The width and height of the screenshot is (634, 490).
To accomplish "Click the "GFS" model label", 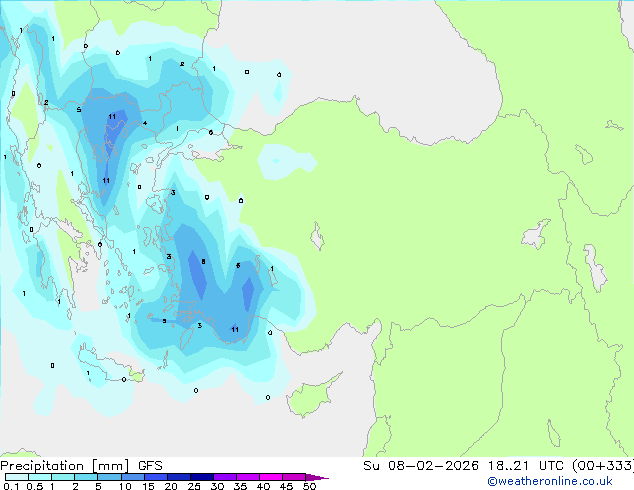I will 150,466.
